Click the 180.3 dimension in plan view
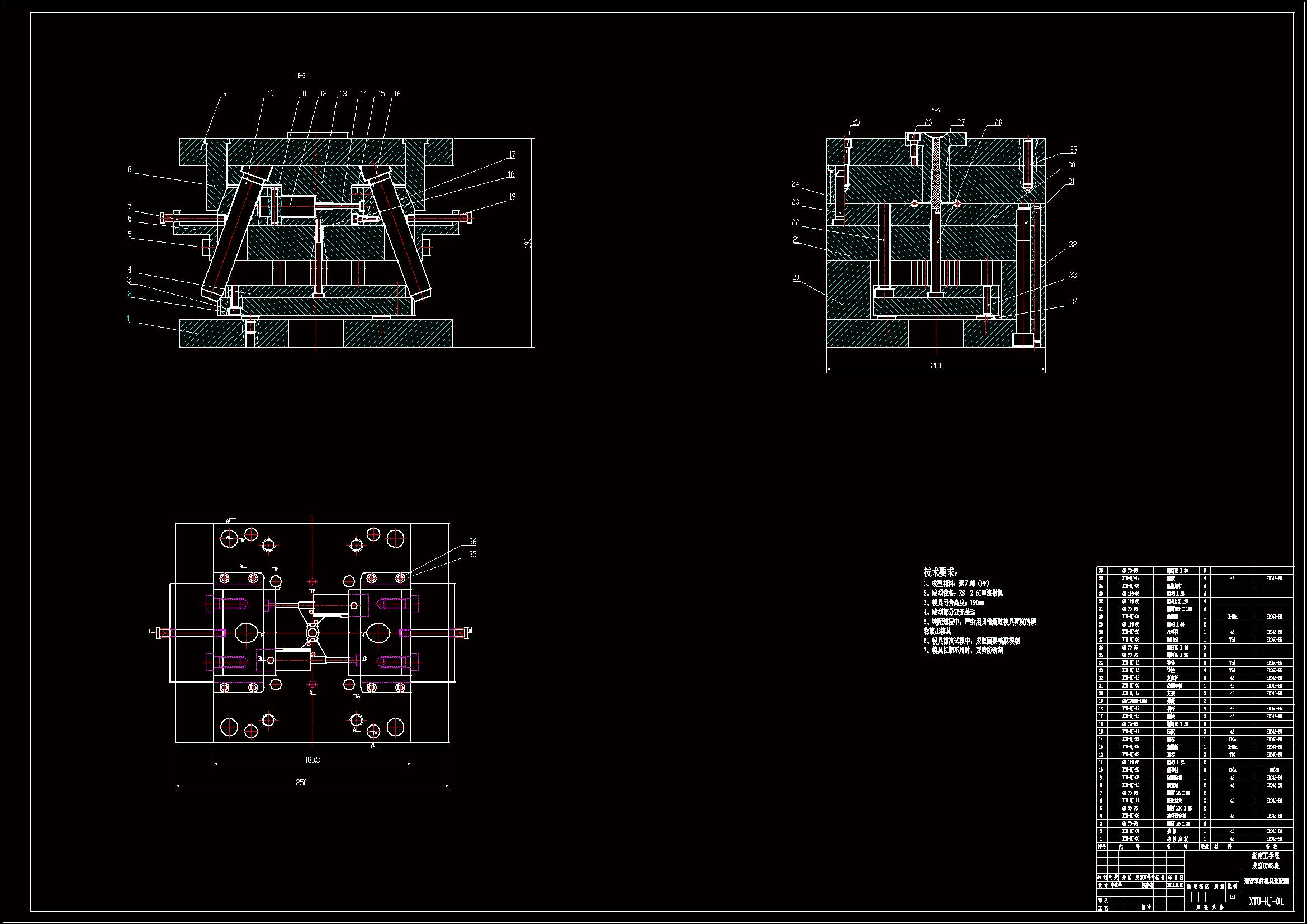Viewport: 1307px width, 924px height. (x=312, y=760)
